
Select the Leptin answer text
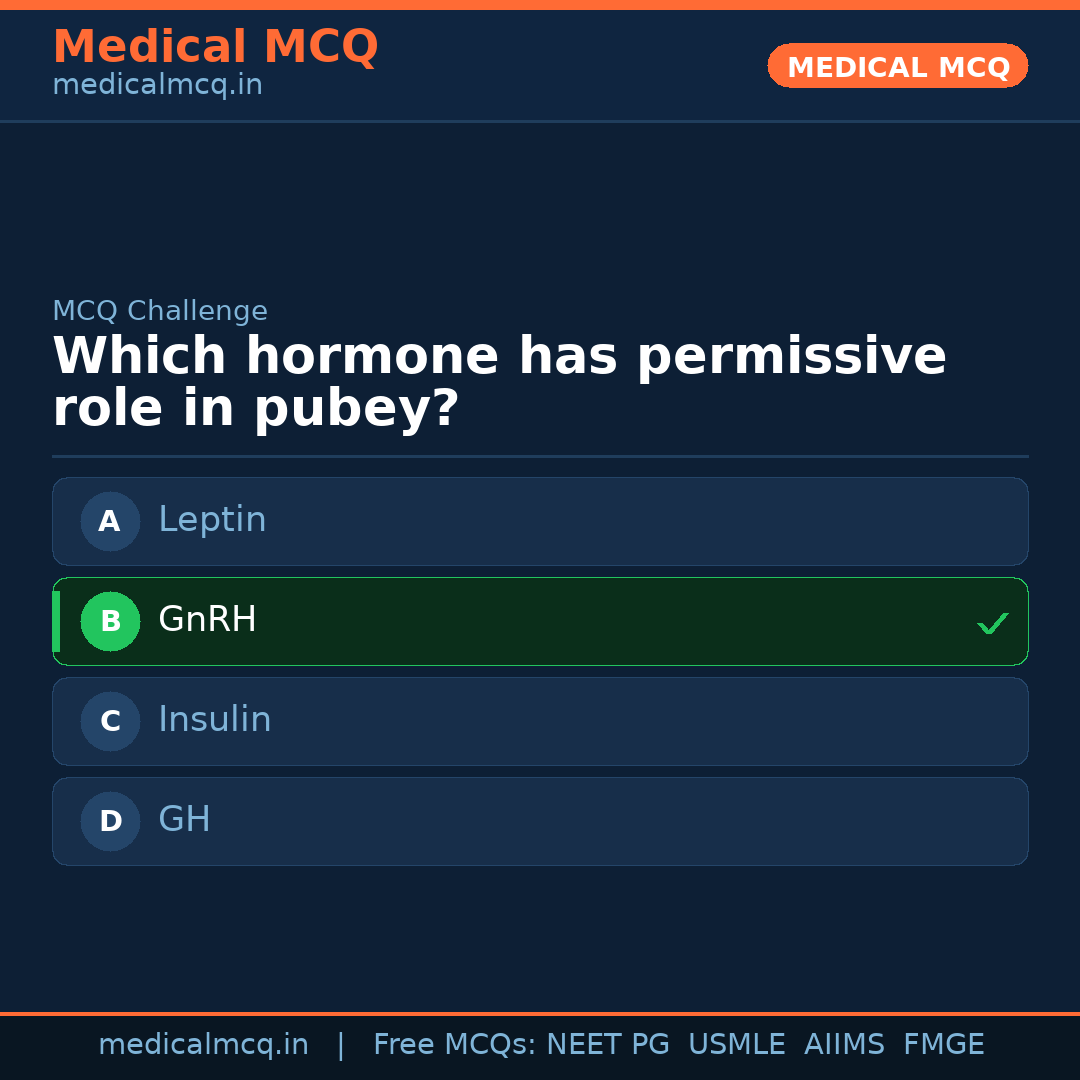(x=212, y=520)
